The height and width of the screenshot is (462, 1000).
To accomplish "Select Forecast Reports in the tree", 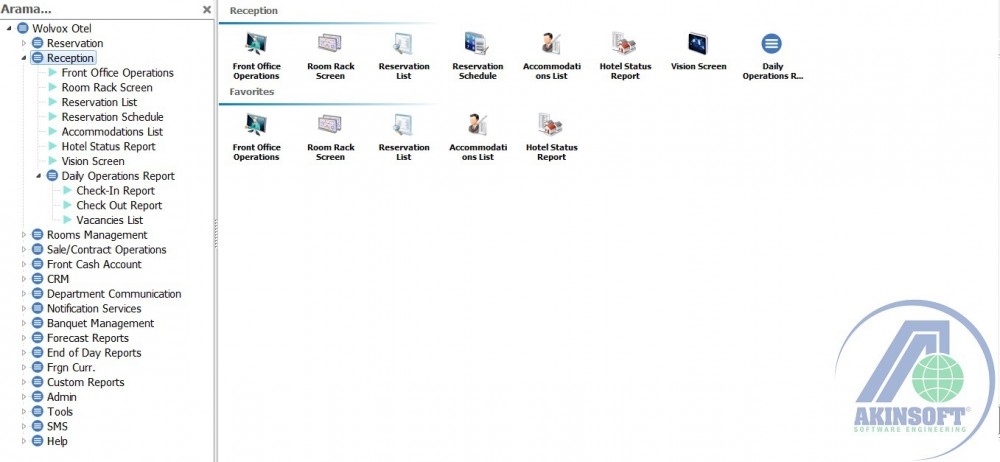I will tap(87, 338).
